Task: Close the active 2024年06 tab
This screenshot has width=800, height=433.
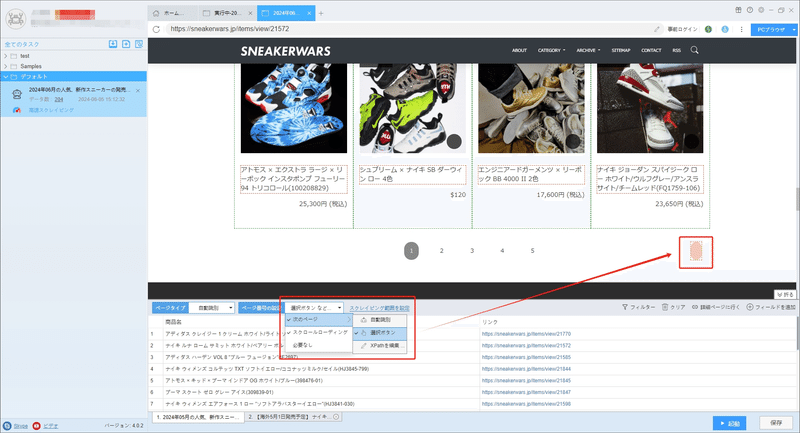Action: click(309, 13)
